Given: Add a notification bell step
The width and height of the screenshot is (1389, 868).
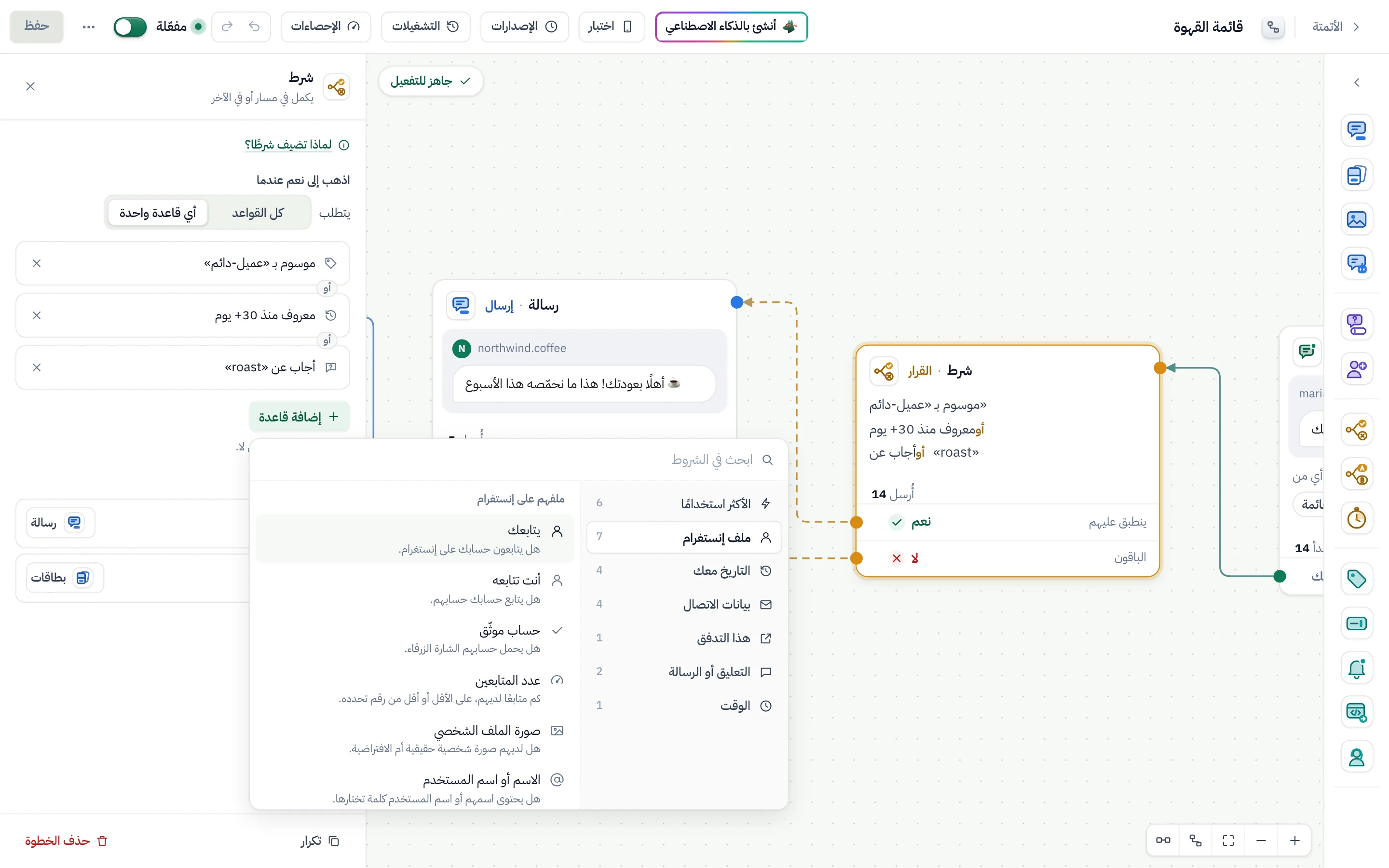Looking at the screenshot, I should [1356, 668].
